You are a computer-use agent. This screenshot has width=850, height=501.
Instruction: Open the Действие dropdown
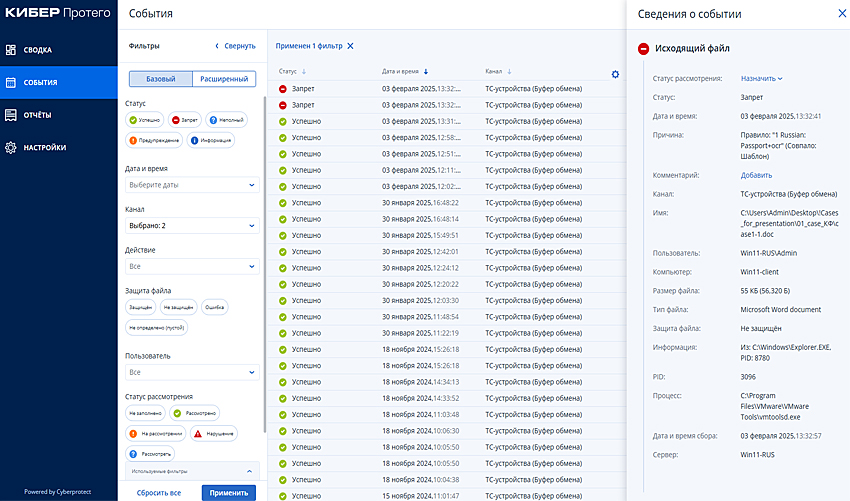click(192, 266)
